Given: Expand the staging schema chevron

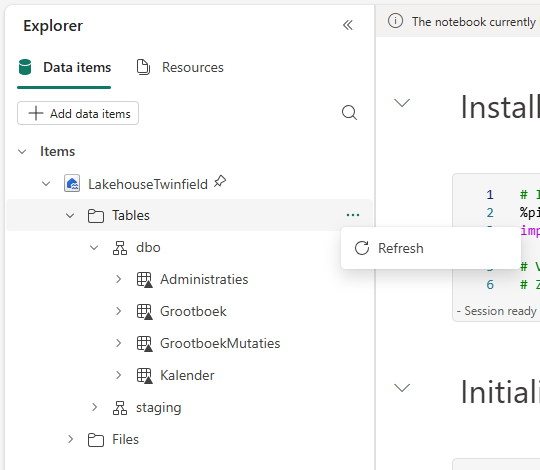Looking at the screenshot, I should pos(94,407).
